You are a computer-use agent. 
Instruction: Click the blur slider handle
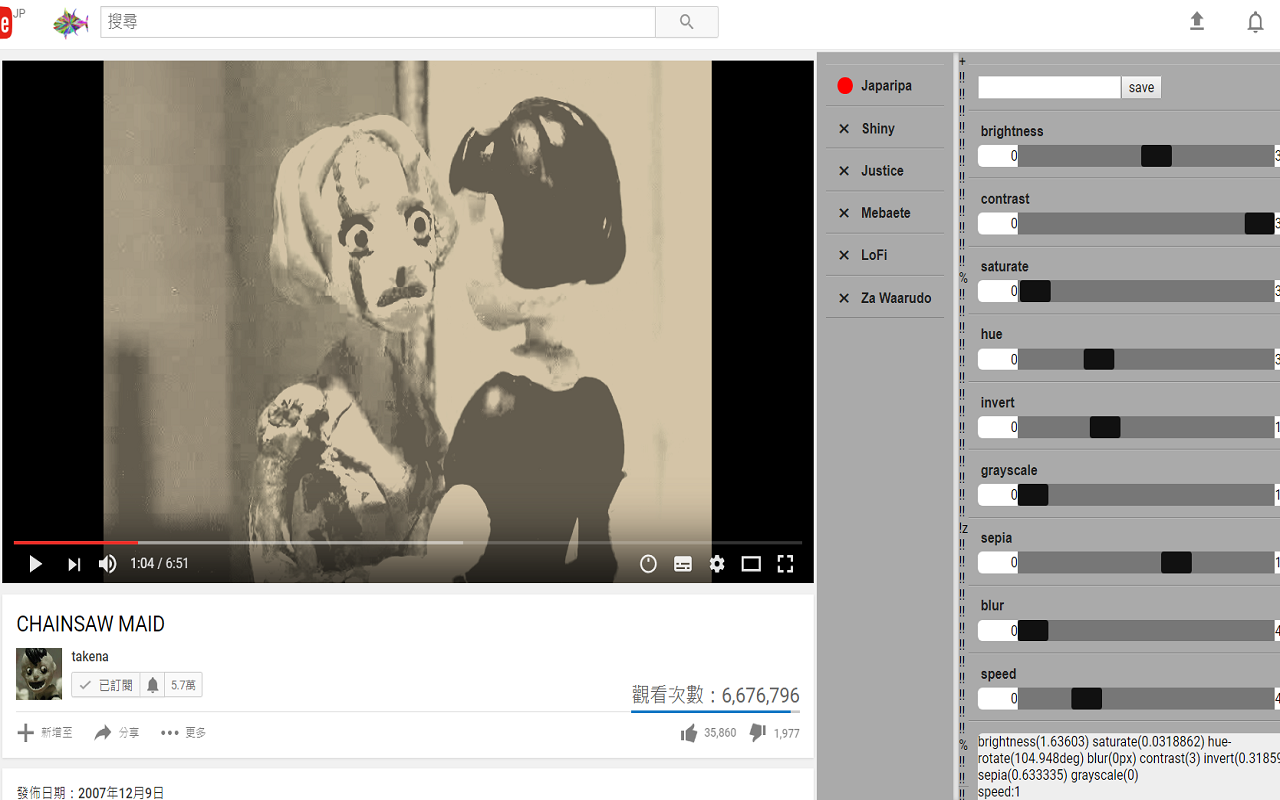pos(1033,630)
